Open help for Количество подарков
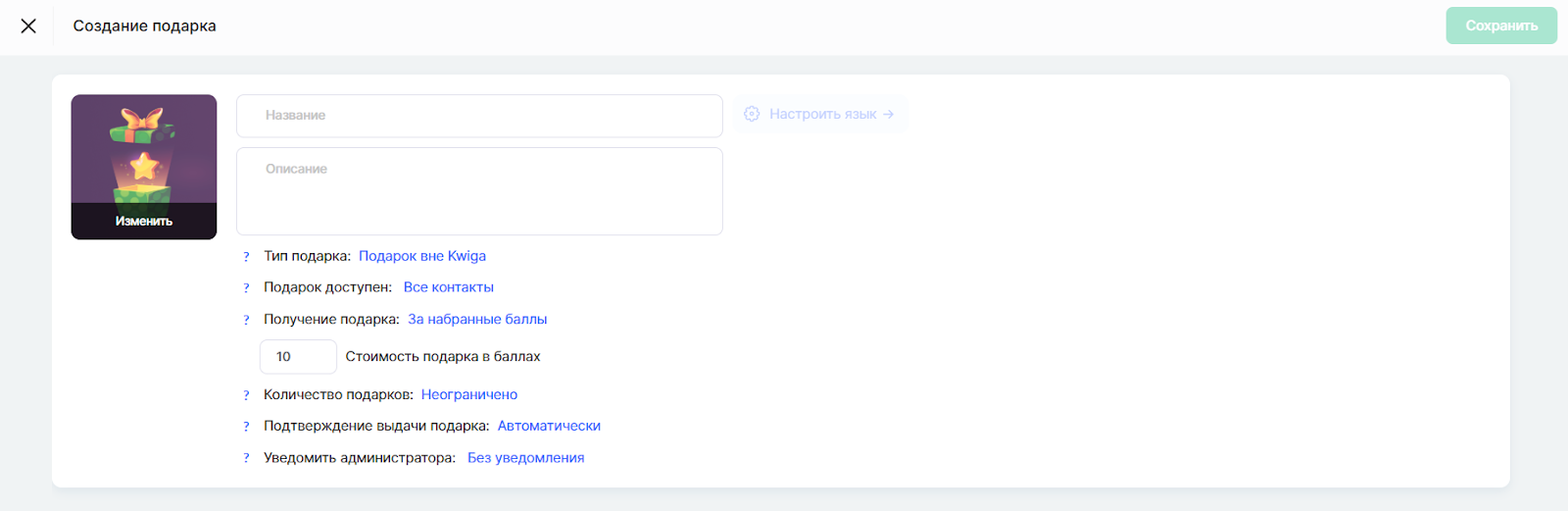The width and height of the screenshot is (1568, 511). (246, 395)
